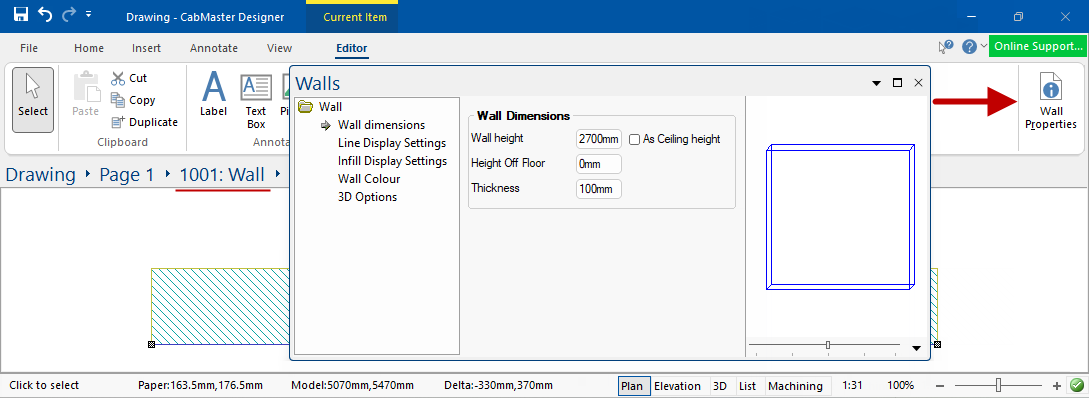Click the Online Support button
The width and height of the screenshot is (1090, 398).
1038,47
